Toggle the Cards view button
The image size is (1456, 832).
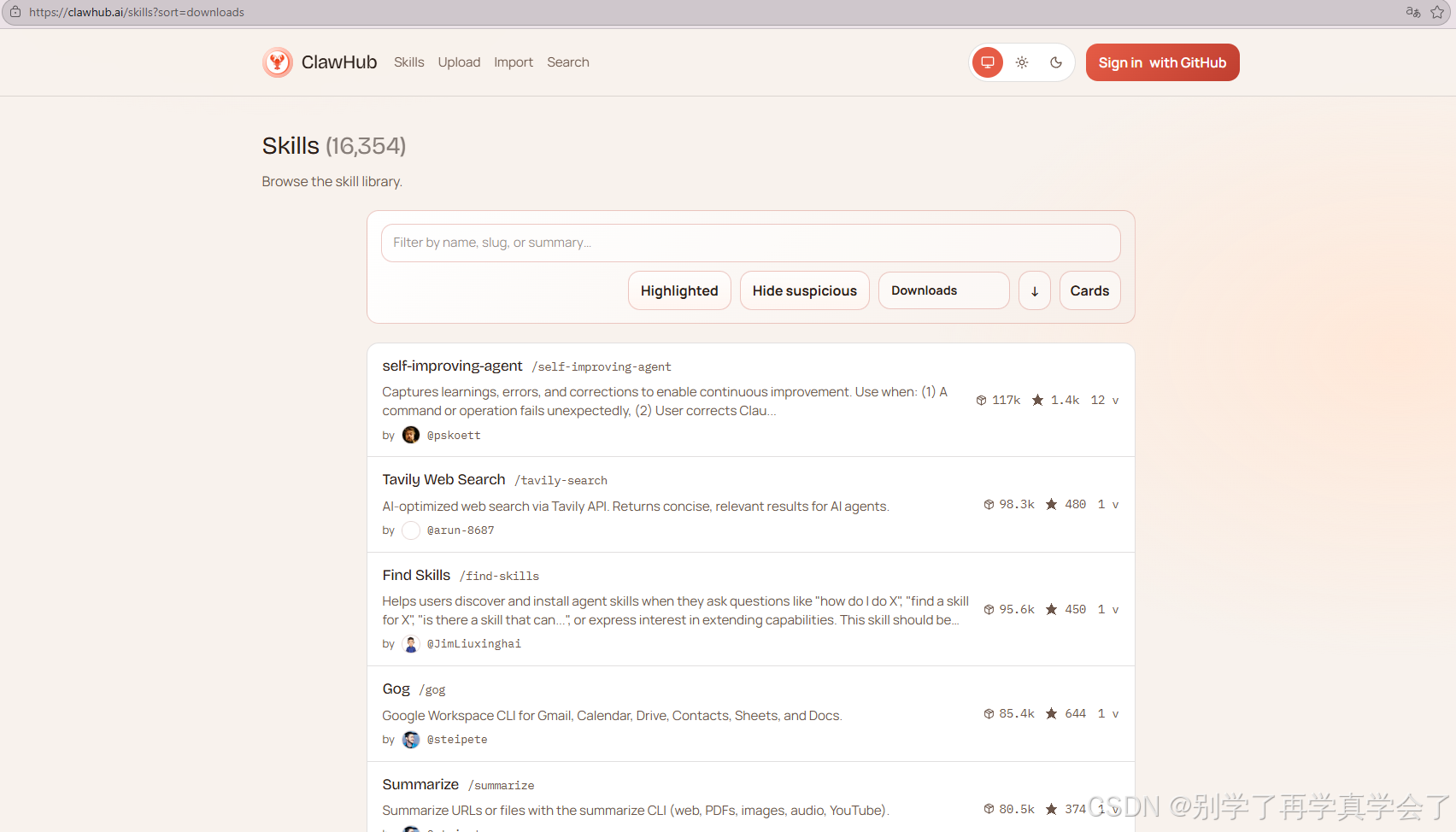tap(1089, 290)
